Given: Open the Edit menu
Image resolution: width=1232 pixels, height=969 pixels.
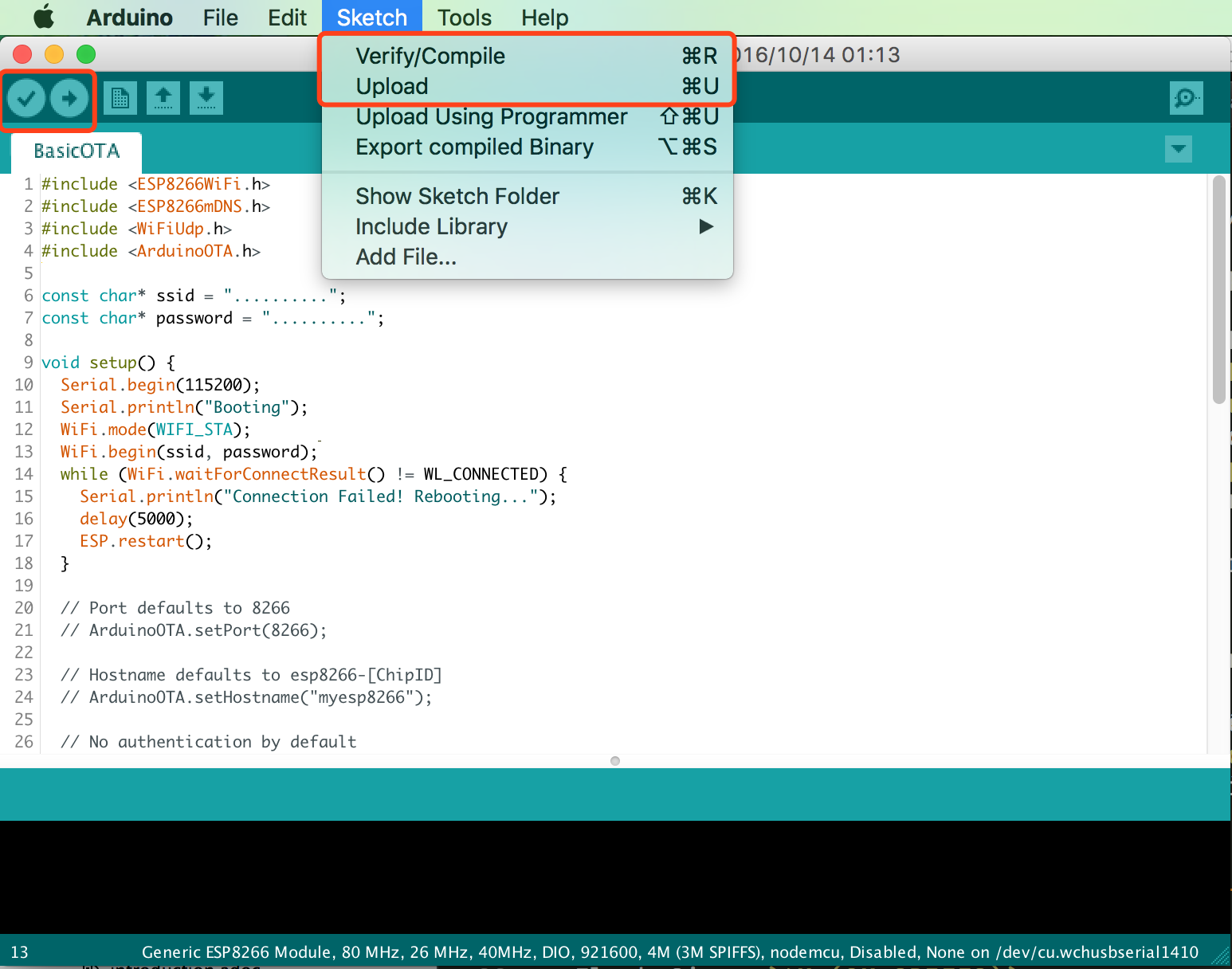Looking at the screenshot, I should pos(288,18).
